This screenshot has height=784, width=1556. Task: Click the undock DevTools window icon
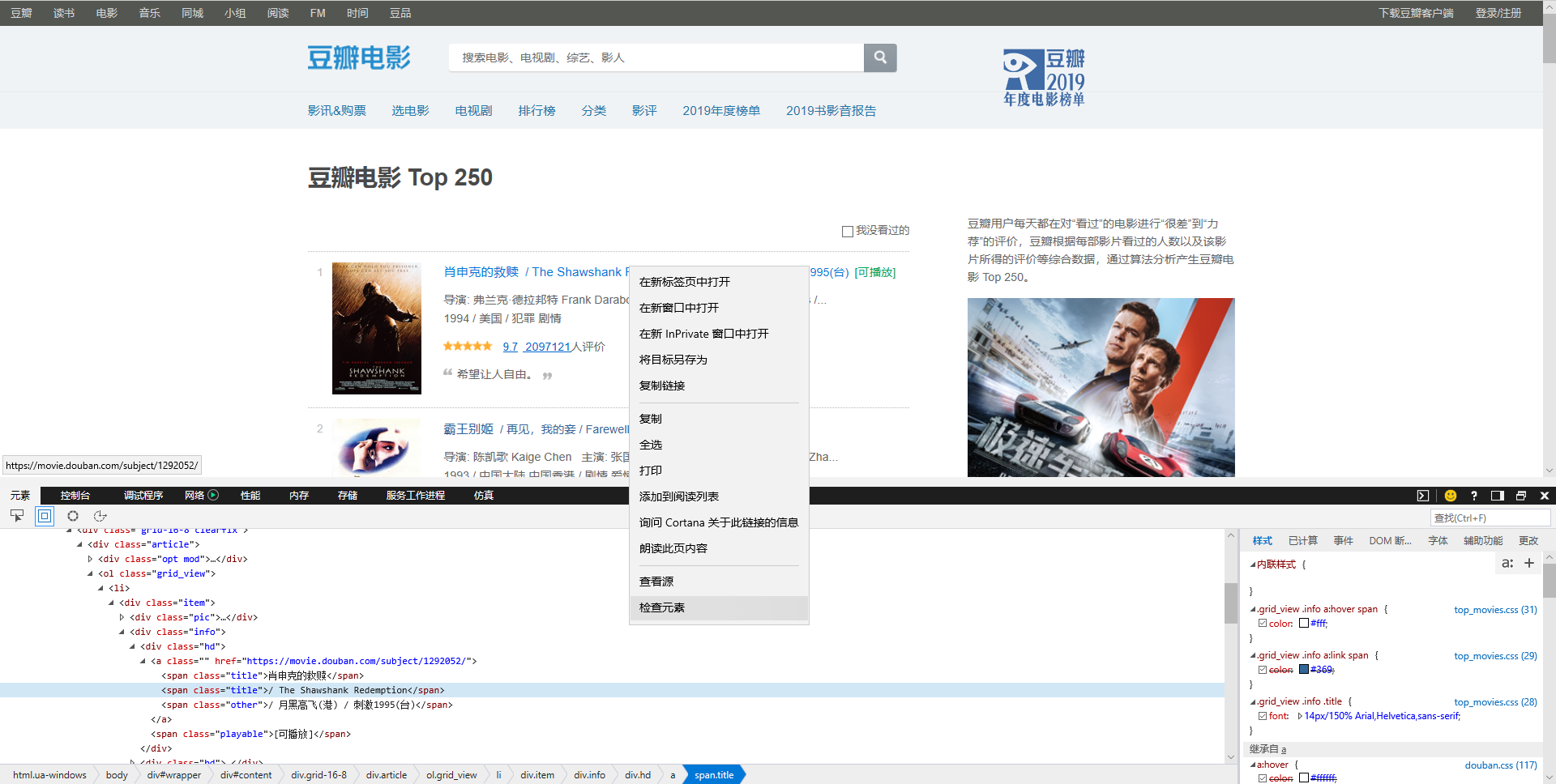(x=1521, y=496)
